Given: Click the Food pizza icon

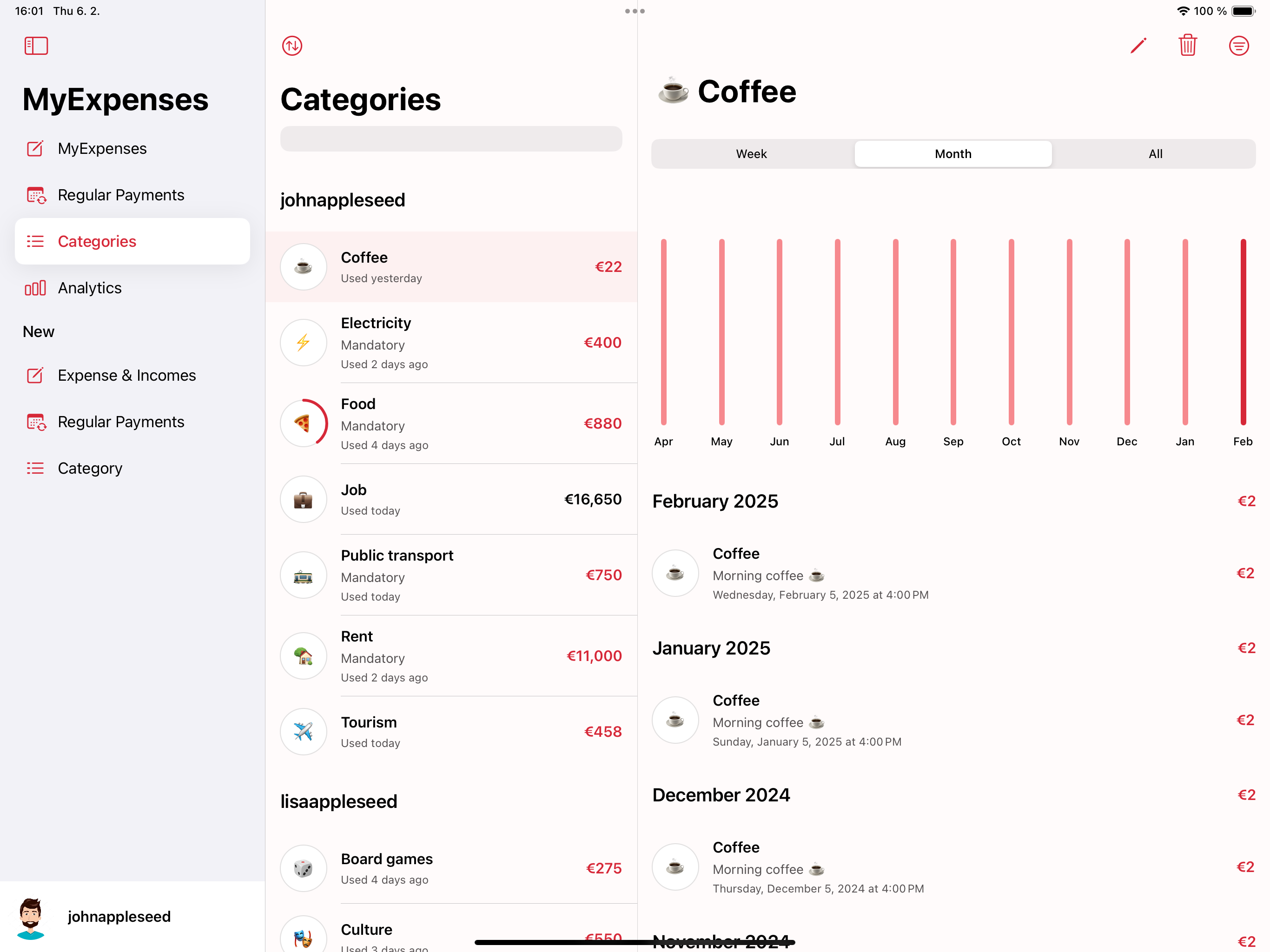Looking at the screenshot, I should (303, 424).
